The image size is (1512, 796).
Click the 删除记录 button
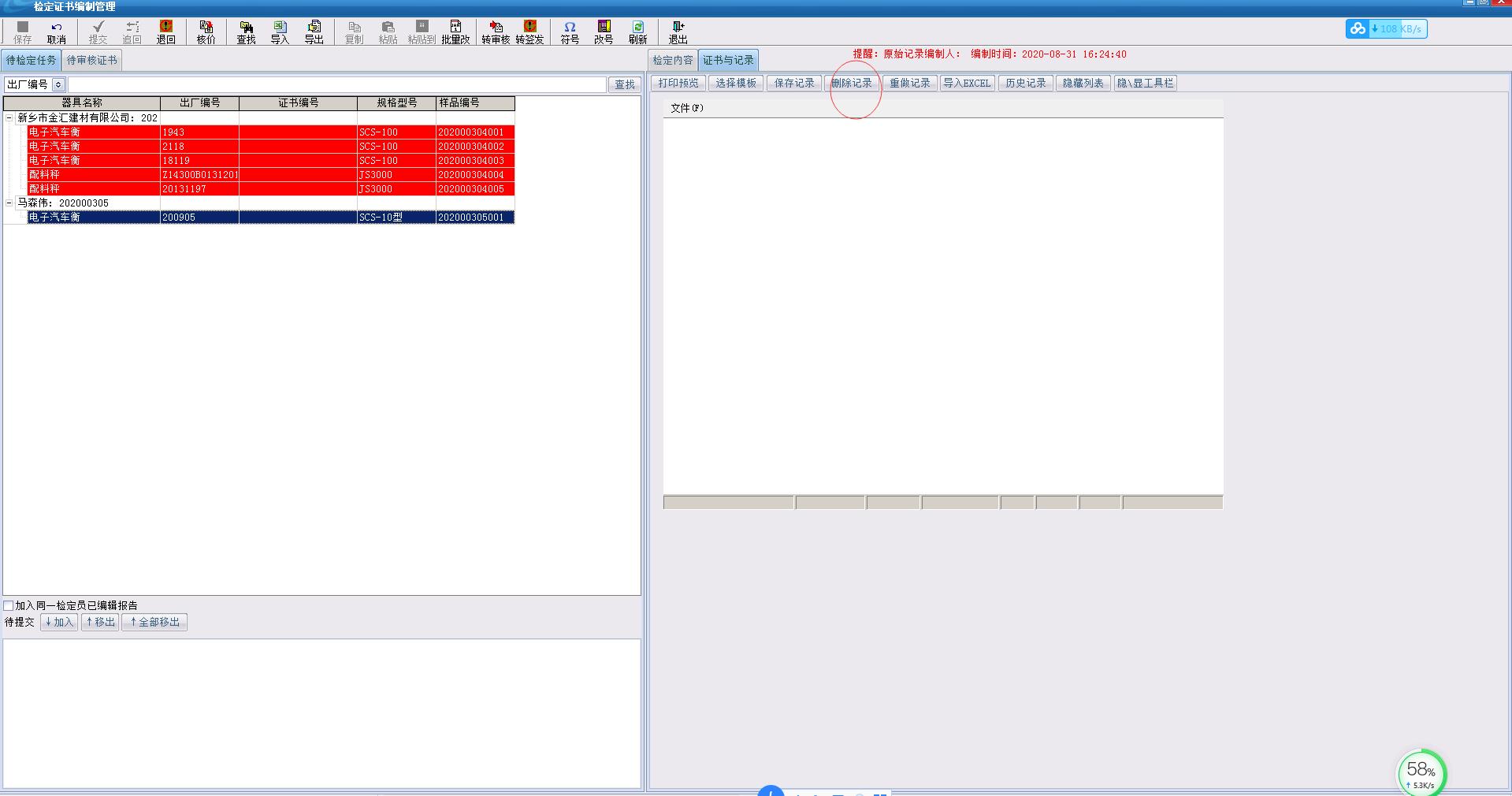point(852,83)
